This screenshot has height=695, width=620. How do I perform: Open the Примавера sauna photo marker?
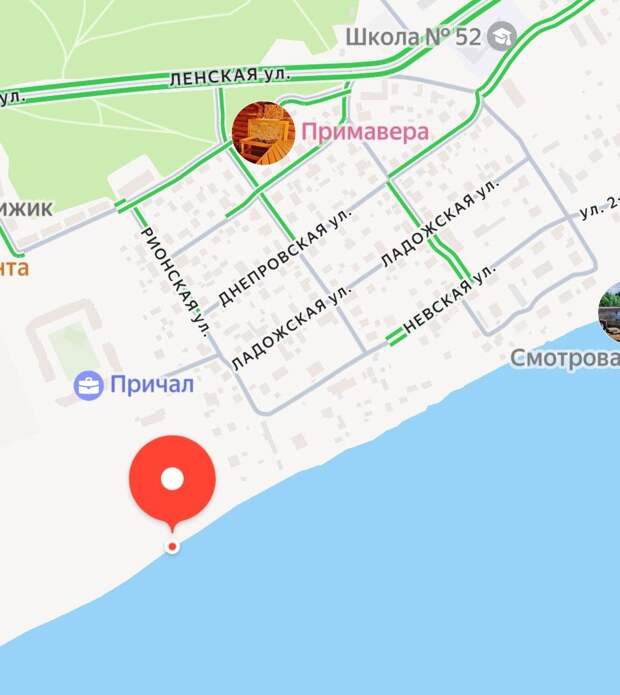pyautogui.click(x=264, y=133)
